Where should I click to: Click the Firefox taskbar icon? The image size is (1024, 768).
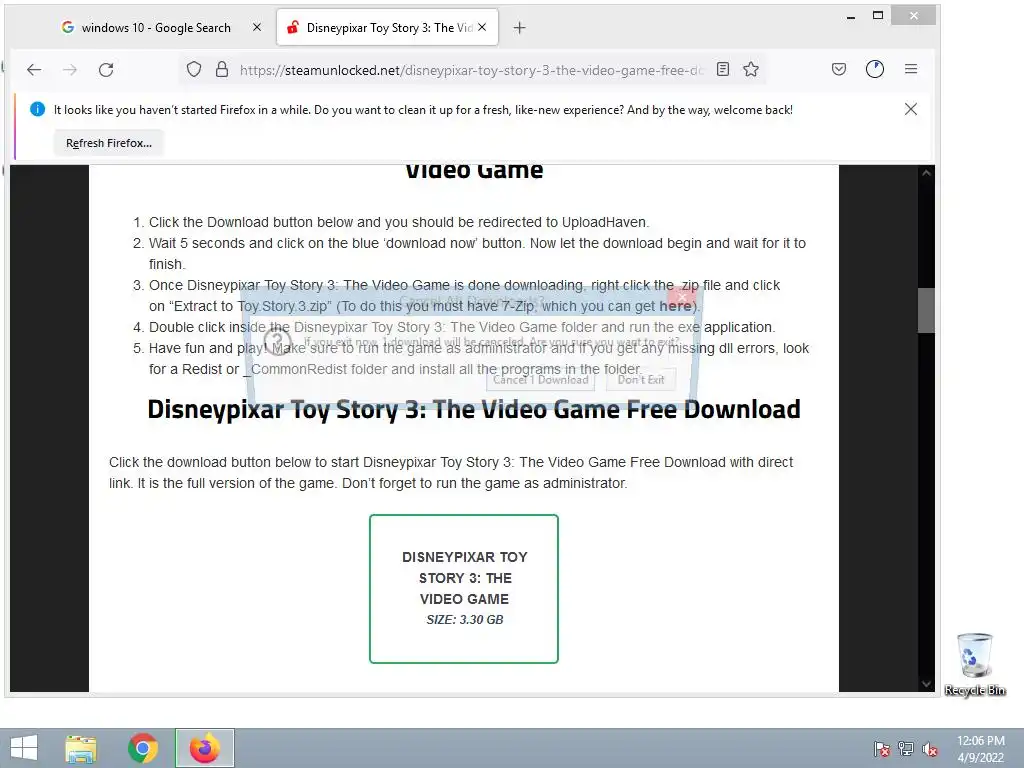[204, 748]
